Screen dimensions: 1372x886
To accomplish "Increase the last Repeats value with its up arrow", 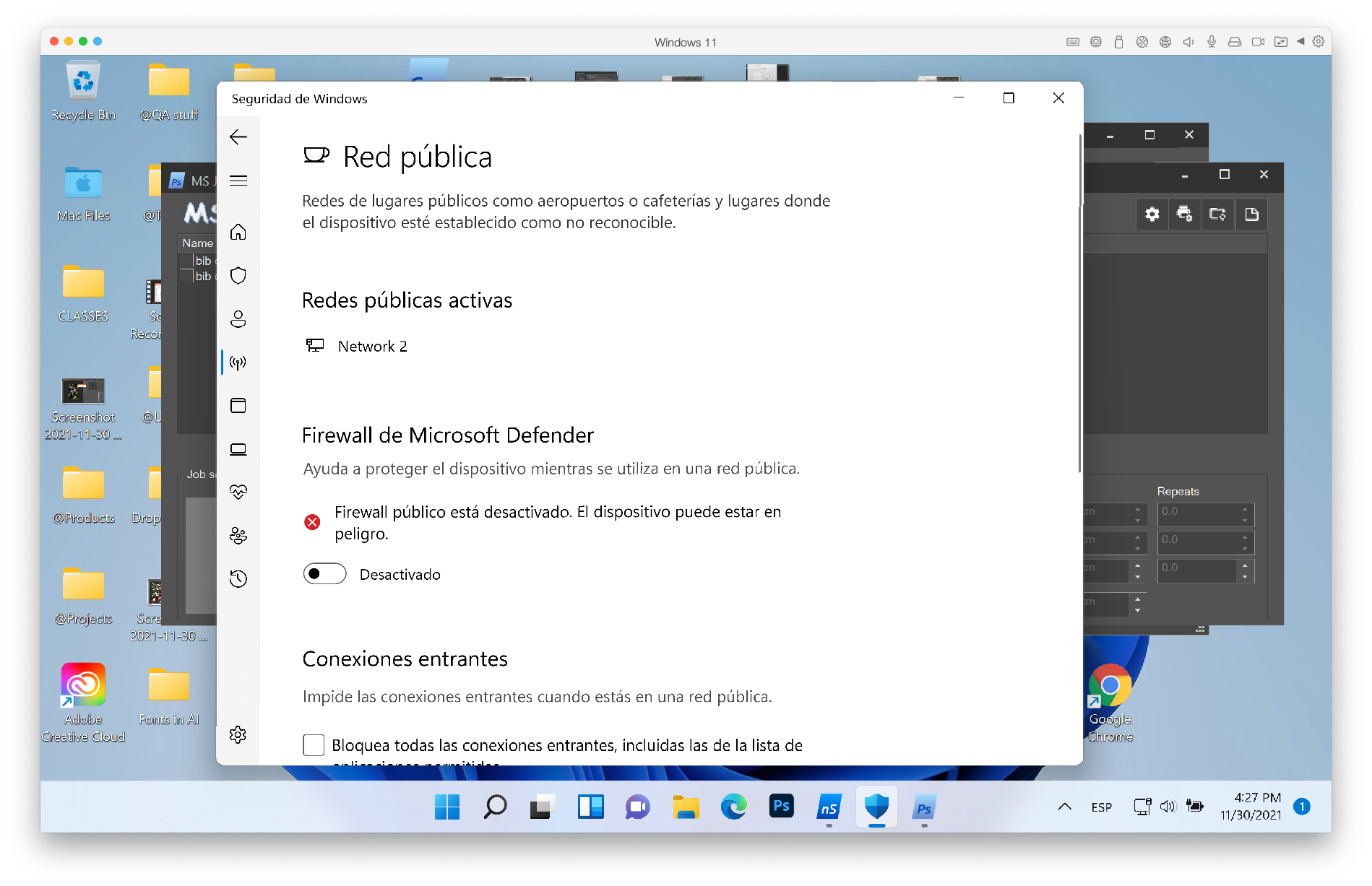I will [1245, 565].
